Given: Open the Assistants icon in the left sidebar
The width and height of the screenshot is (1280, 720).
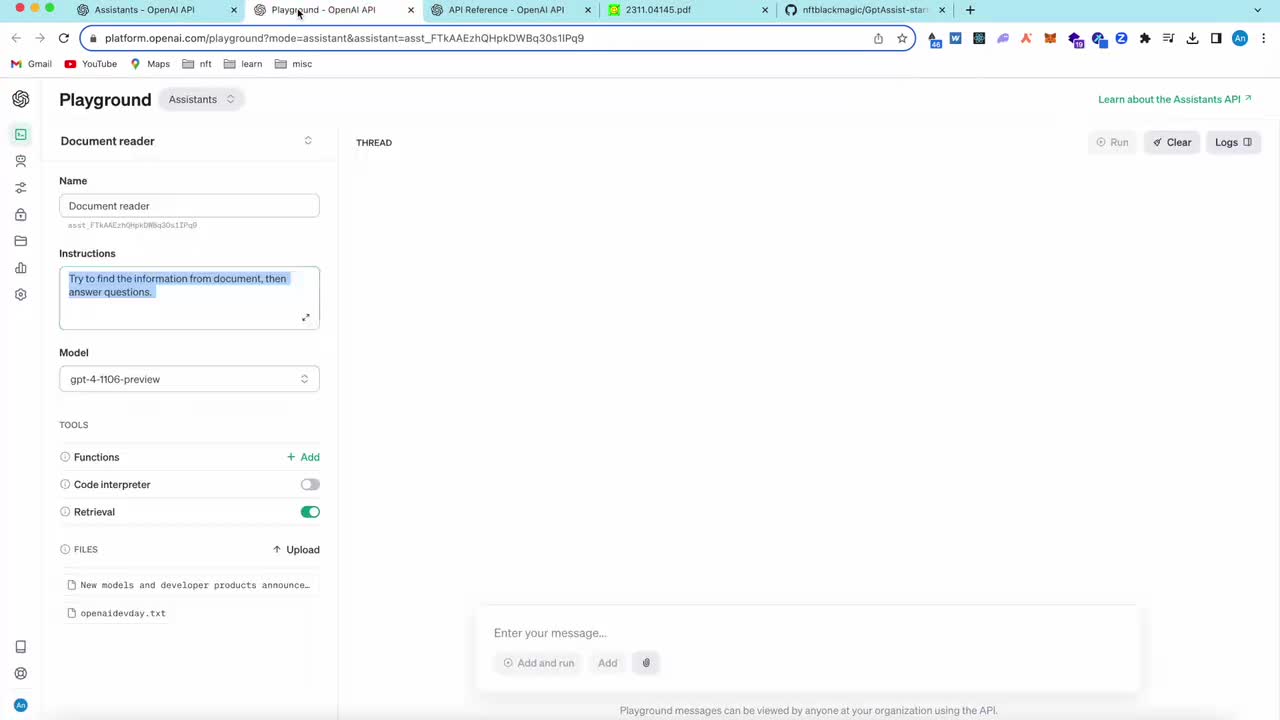Looking at the screenshot, I should pos(21,161).
